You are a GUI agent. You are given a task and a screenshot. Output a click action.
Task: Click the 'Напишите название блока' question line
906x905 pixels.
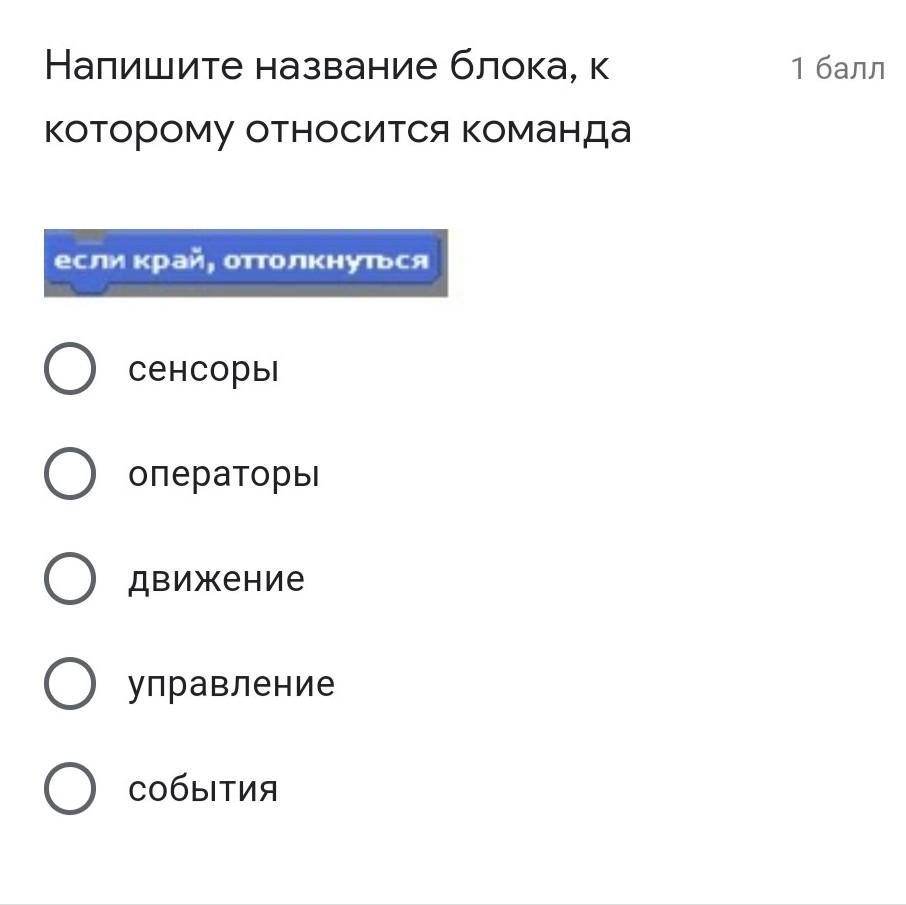[x=326, y=66]
